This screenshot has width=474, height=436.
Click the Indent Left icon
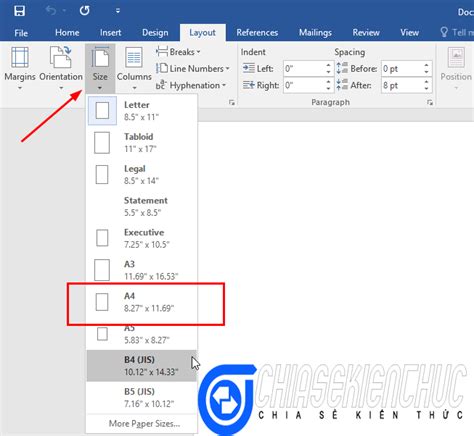[248, 68]
